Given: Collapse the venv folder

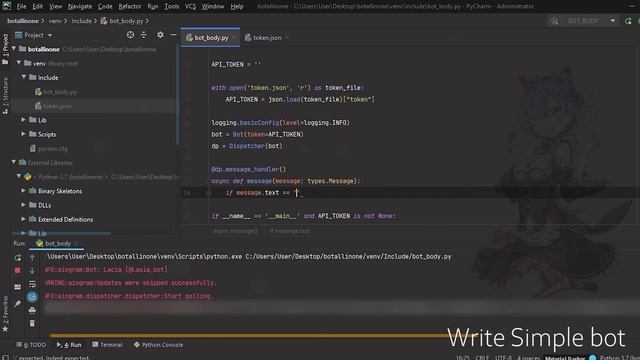Looking at the screenshot, I should tap(19, 63).
